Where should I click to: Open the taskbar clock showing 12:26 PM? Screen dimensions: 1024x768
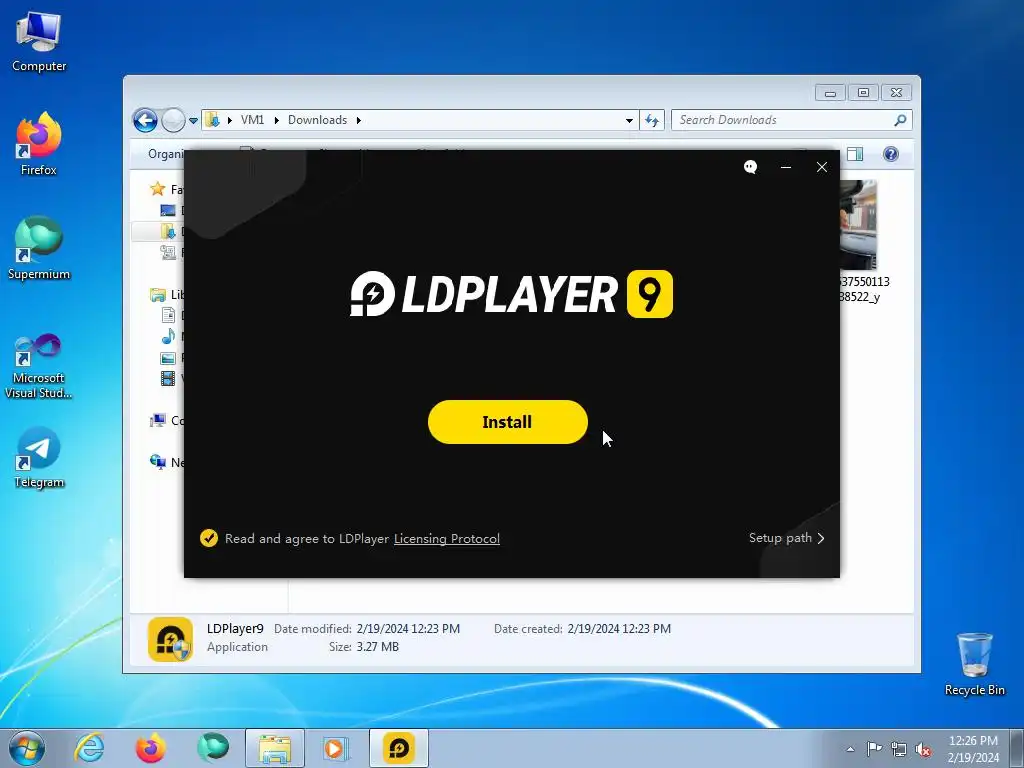tap(974, 749)
